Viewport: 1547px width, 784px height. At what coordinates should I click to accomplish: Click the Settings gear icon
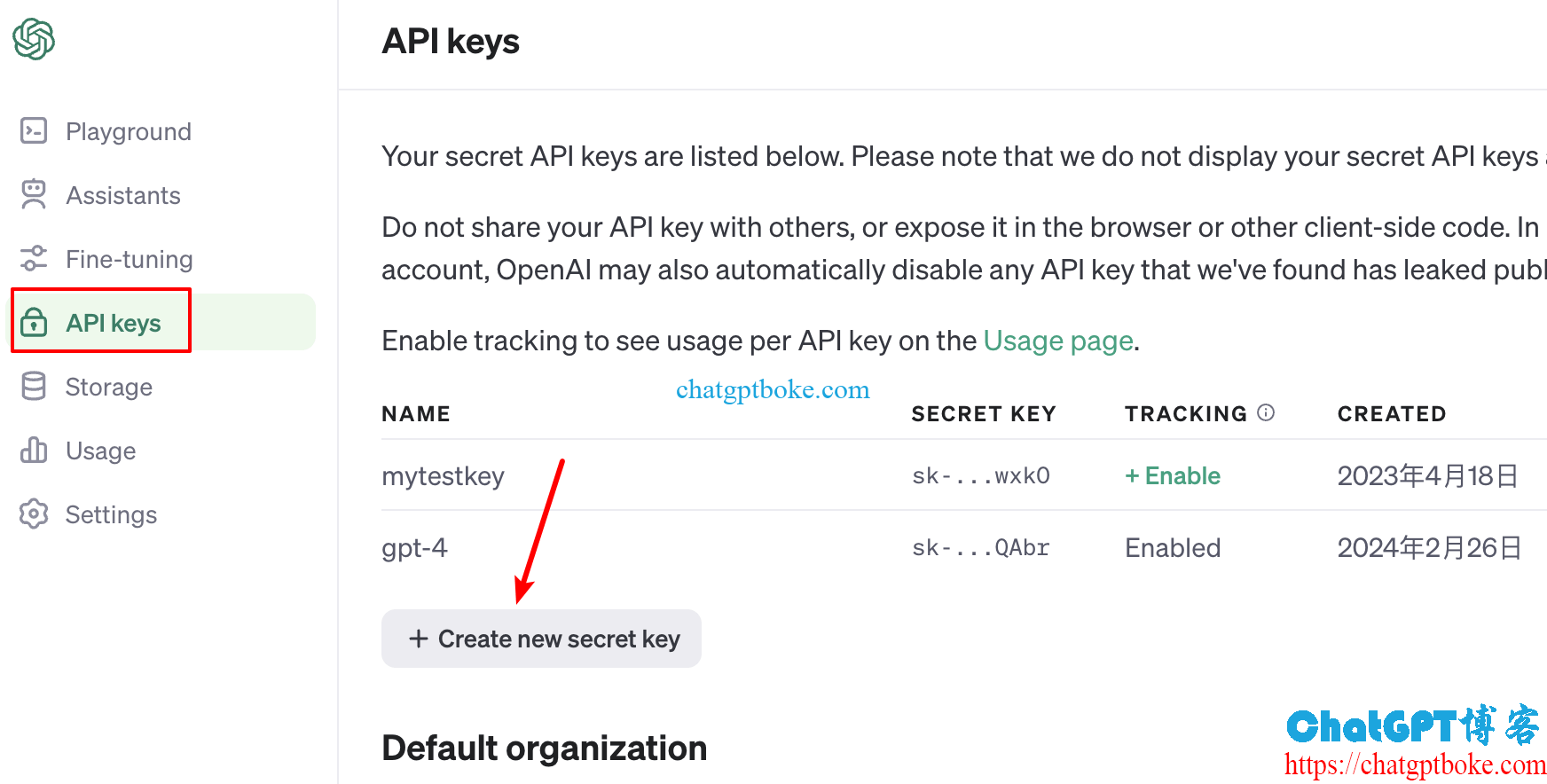pos(34,514)
